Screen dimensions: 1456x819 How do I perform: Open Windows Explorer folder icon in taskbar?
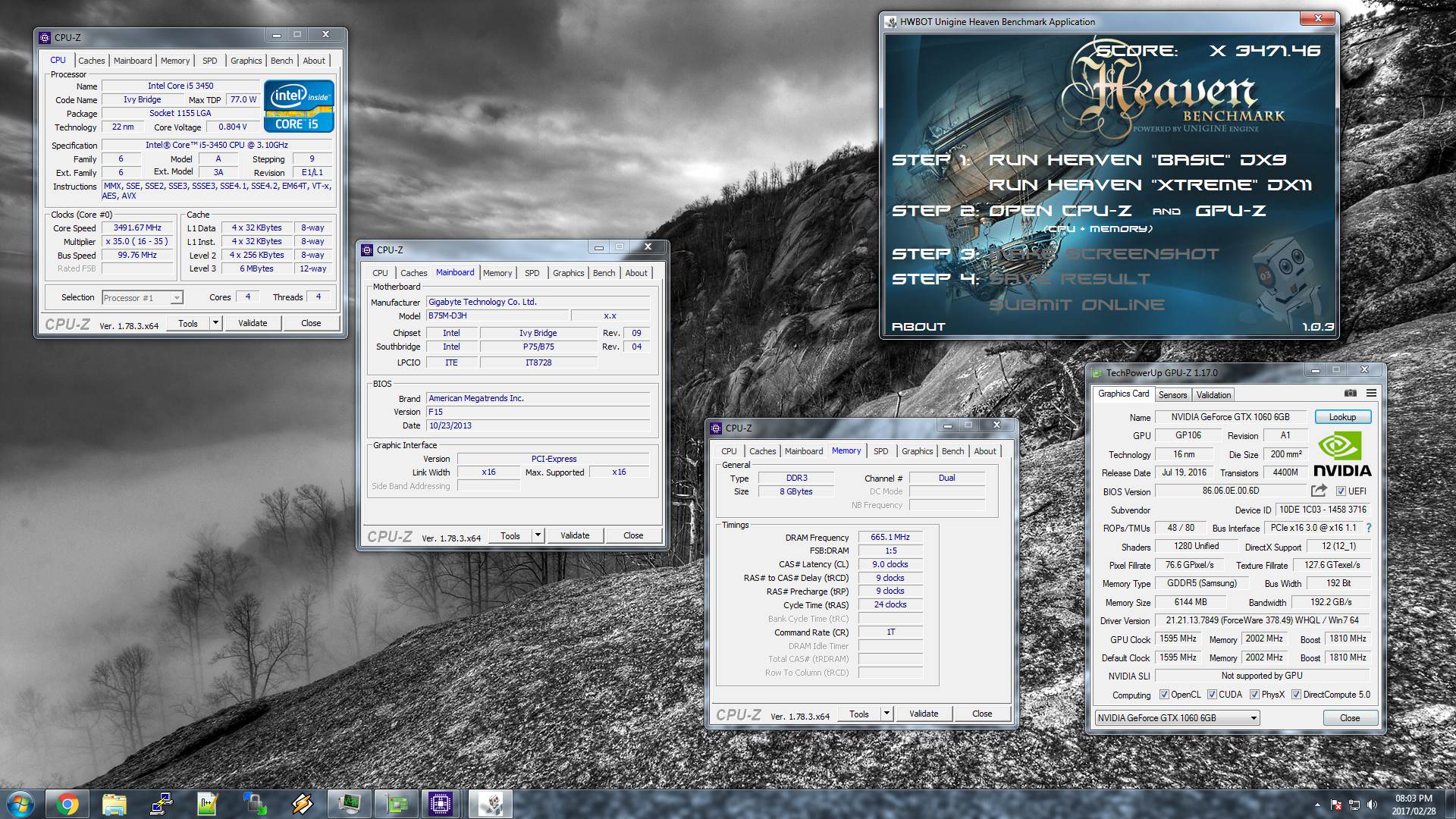114,804
